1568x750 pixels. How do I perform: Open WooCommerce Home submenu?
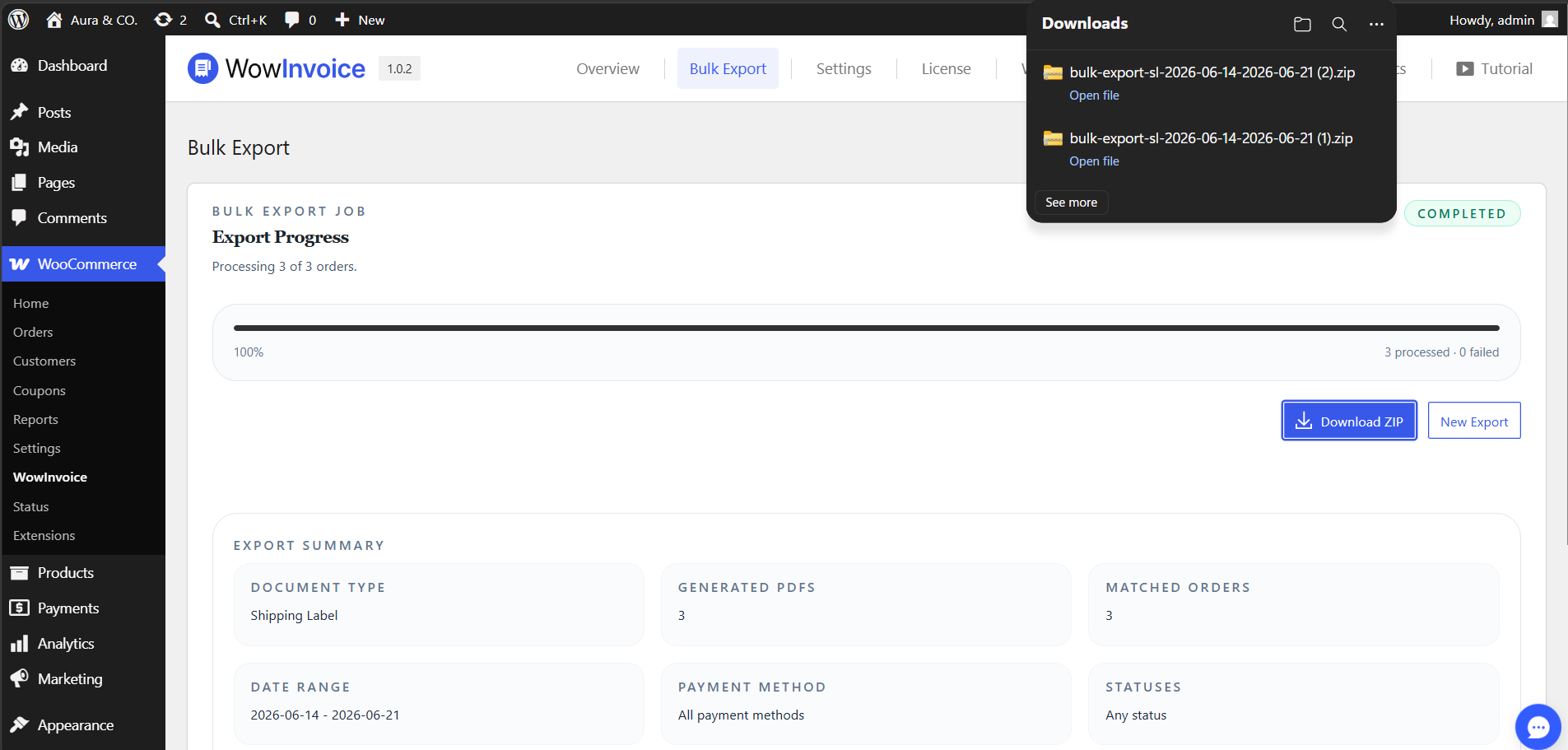[x=31, y=304]
